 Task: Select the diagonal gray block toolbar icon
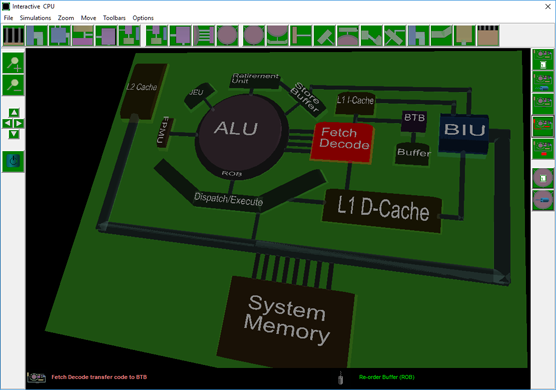[324, 35]
